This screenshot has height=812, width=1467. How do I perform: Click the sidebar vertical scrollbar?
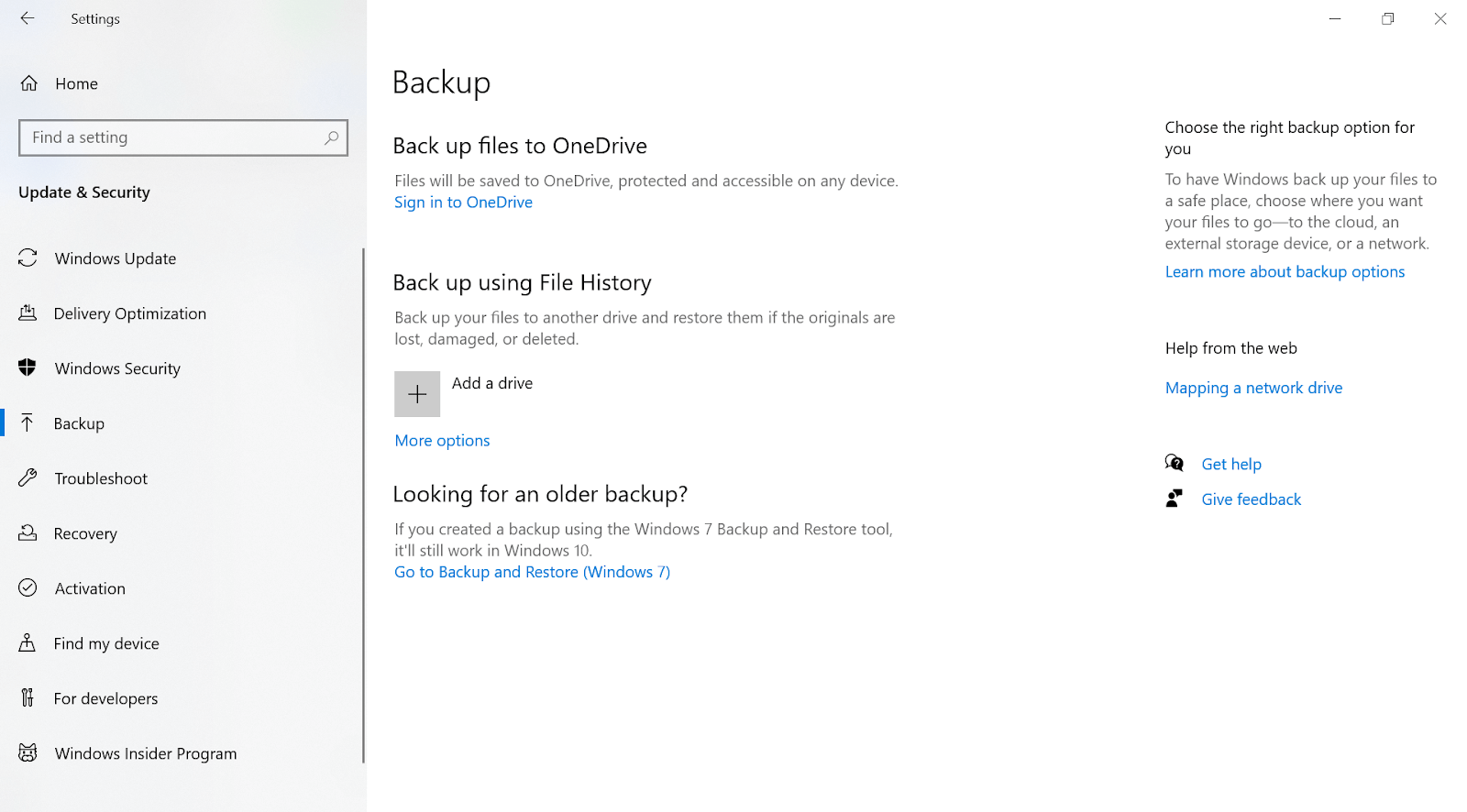tap(363, 504)
